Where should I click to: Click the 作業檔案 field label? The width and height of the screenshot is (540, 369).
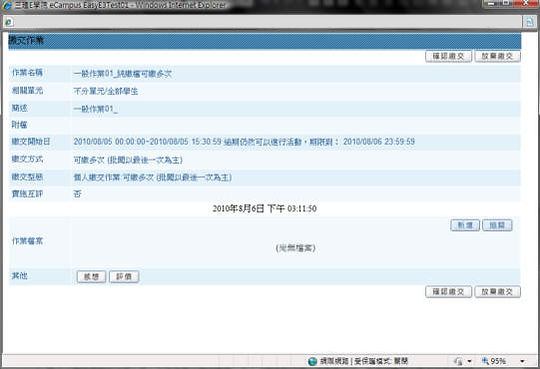[x=27, y=241]
